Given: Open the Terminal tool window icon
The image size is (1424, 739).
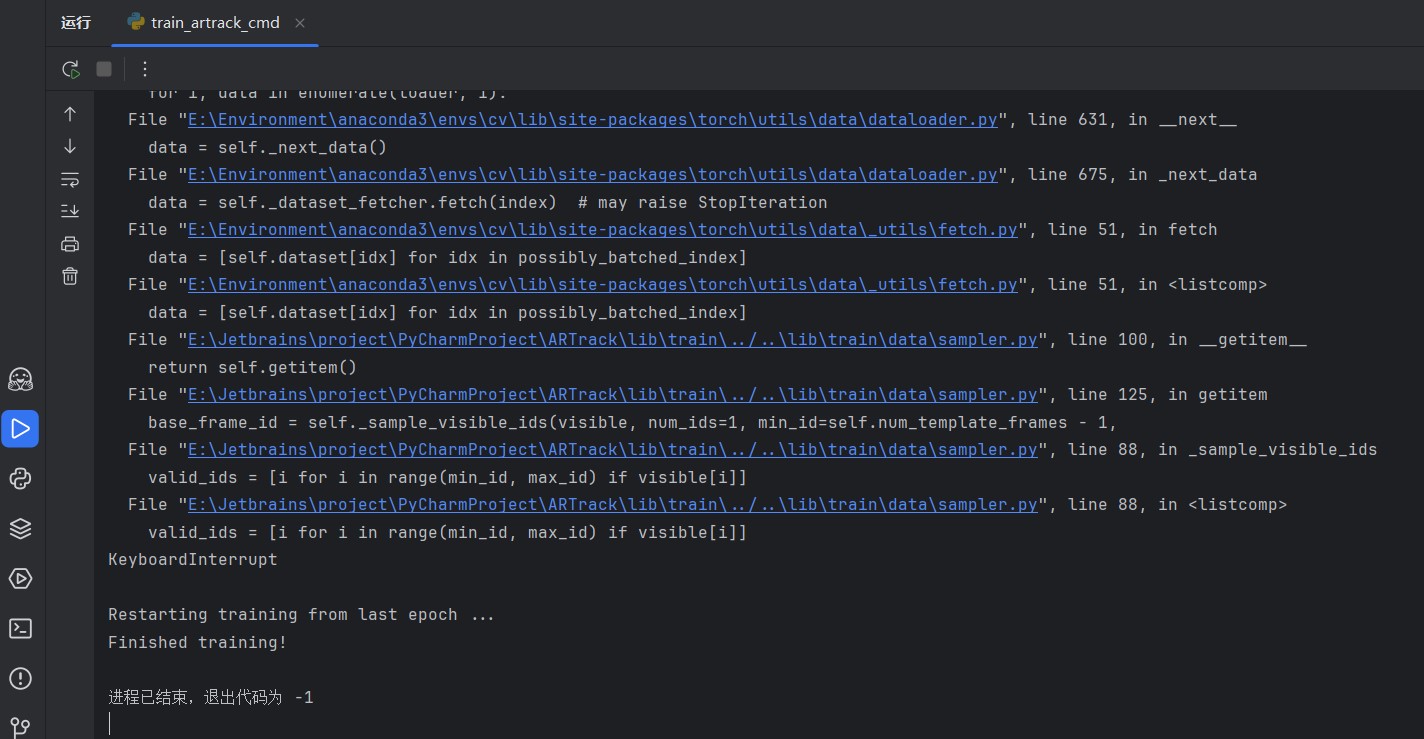Looking at the screenshot, I should point(20,628).
